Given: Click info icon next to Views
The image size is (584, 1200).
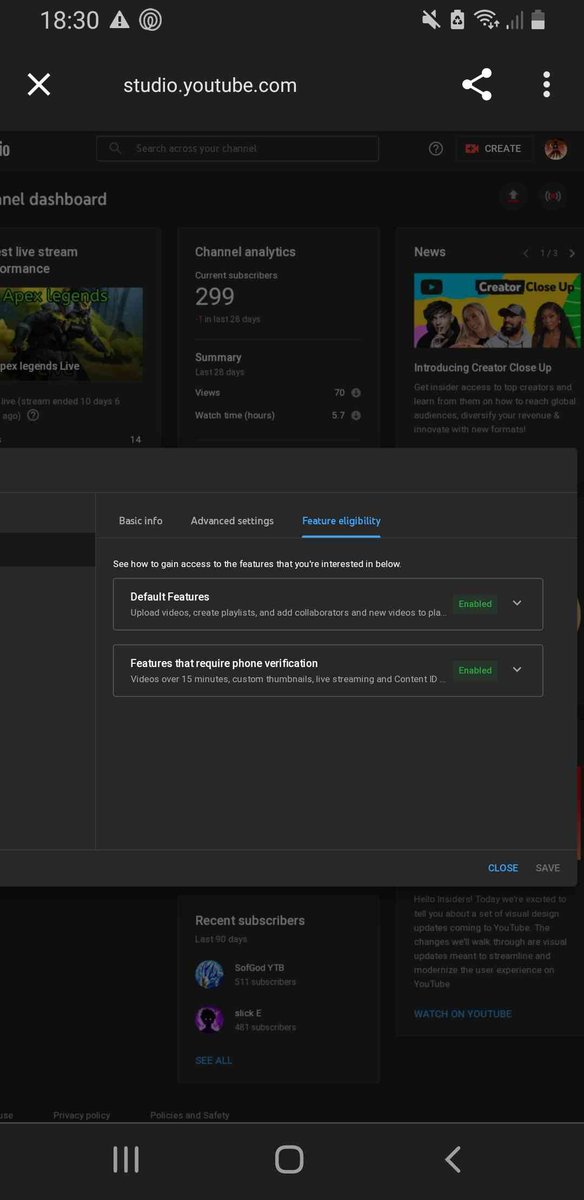Looking at the screenshot, I should click(x=356, y=393).
